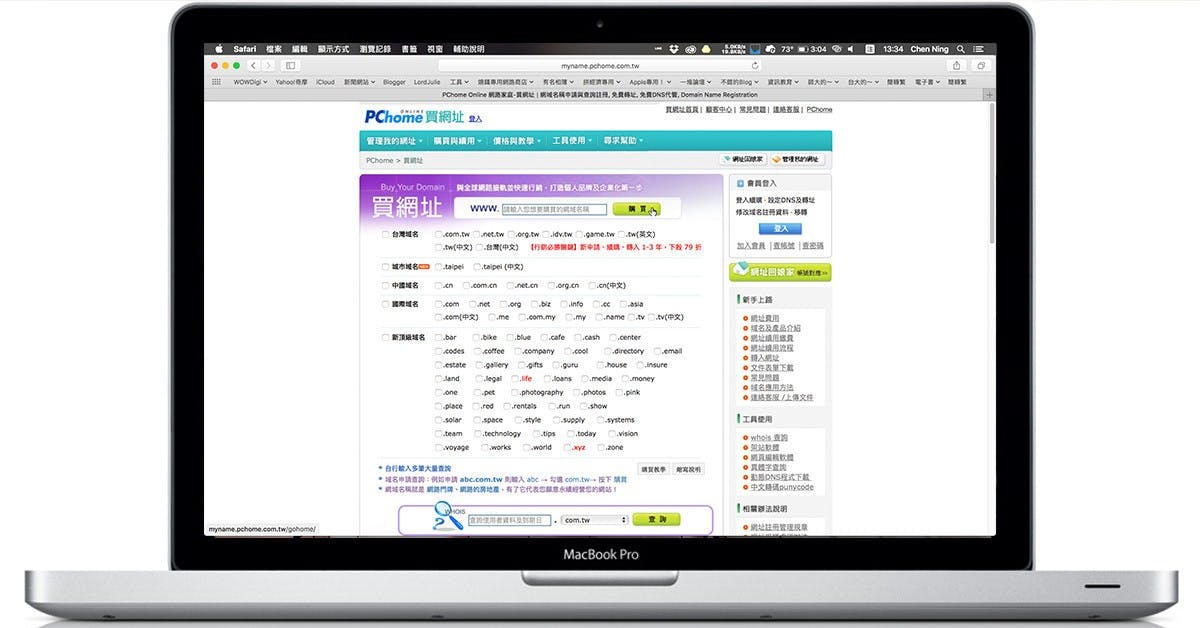
Task: Click Safari's share icon in the toolbar
Action: (x=957, y=65)
